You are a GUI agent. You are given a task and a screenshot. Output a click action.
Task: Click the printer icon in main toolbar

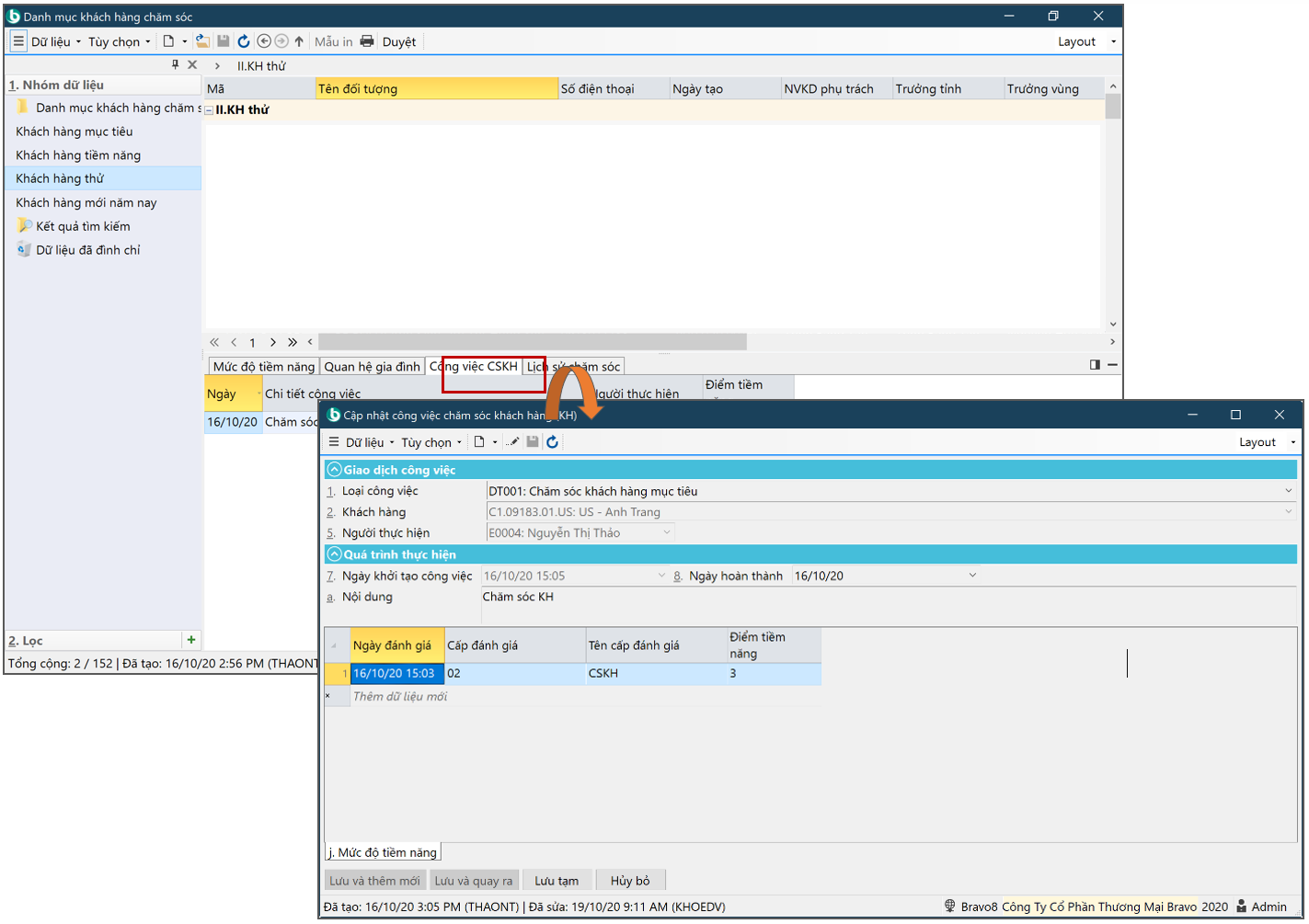[367, 41]
